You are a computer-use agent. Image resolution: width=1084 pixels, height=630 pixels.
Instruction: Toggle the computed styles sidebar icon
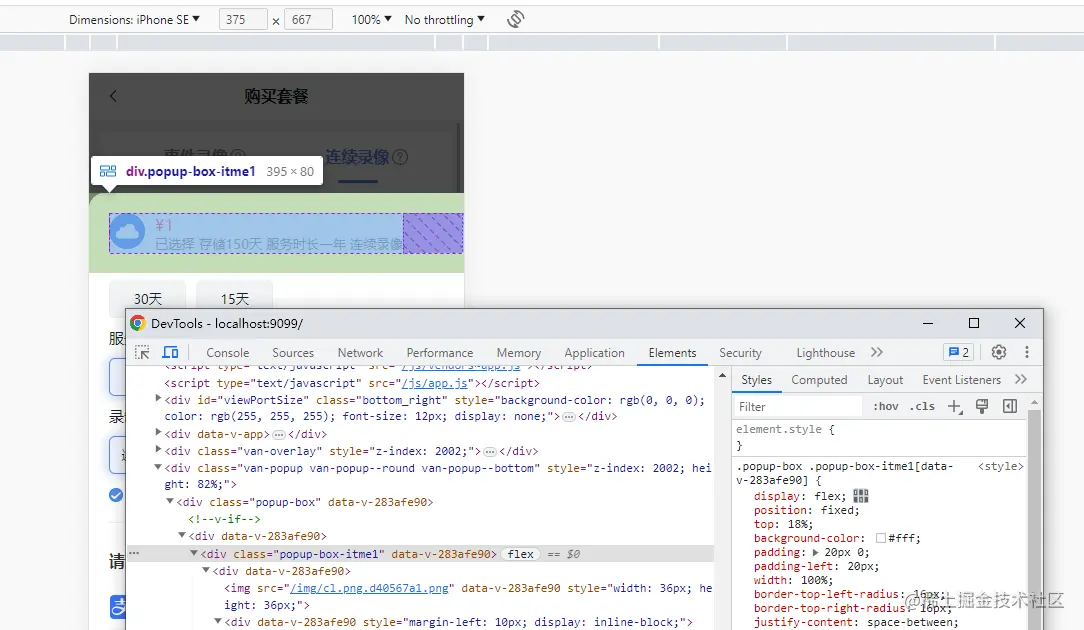tap(1010, 407)
